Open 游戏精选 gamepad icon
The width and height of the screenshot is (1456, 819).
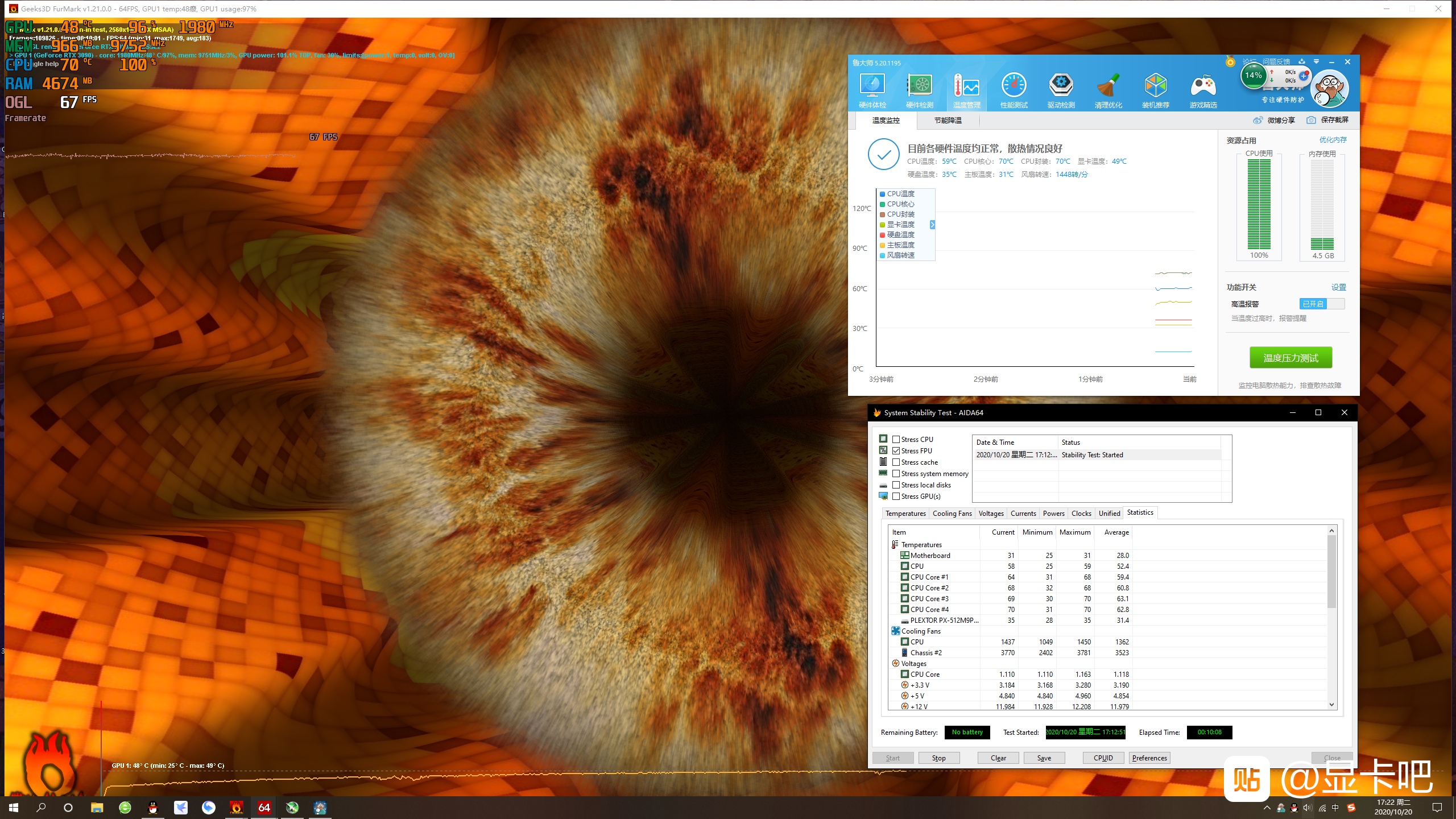[1203, 90]
